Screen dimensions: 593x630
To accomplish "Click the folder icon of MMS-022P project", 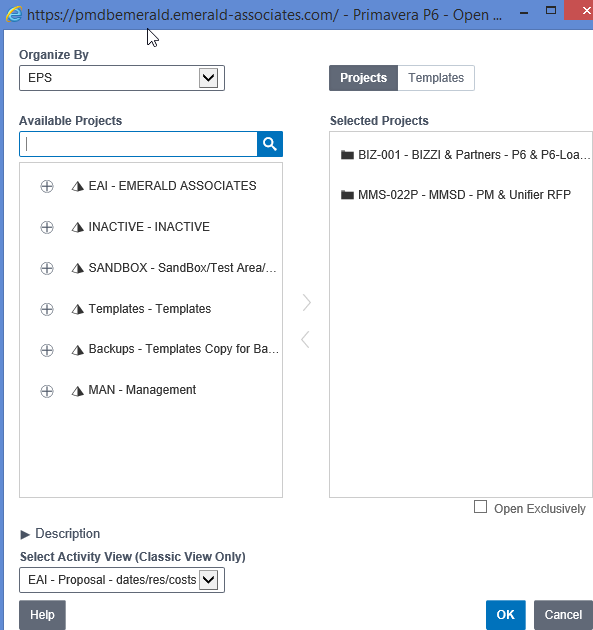I will [x=347, y=195].
